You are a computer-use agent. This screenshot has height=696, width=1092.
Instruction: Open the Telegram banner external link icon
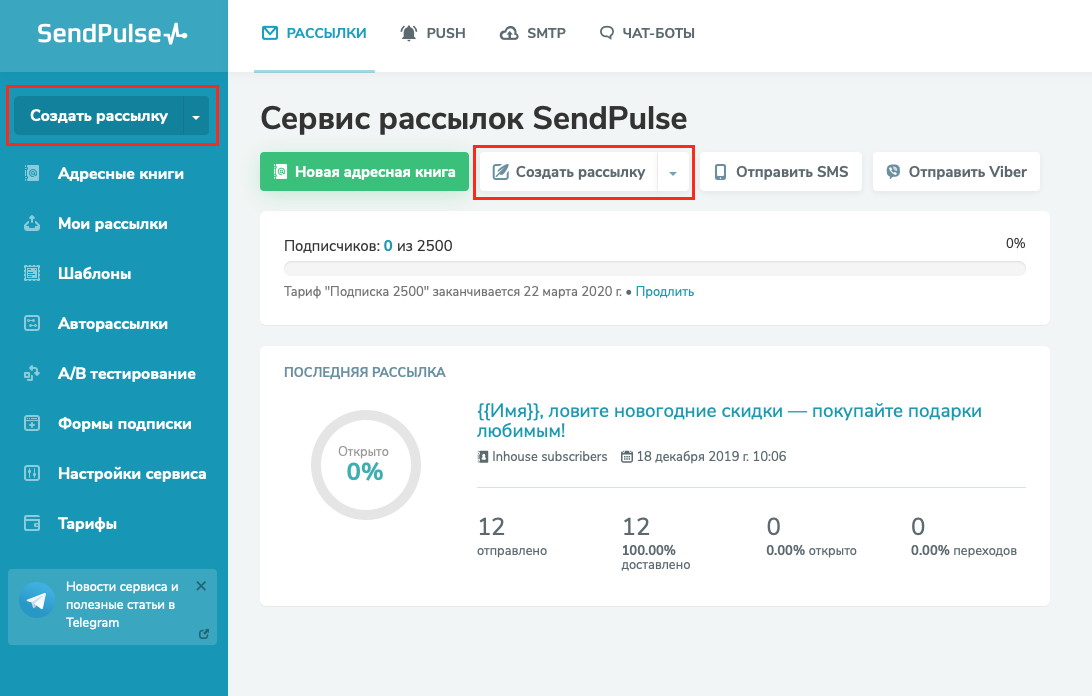click(204, 634)
